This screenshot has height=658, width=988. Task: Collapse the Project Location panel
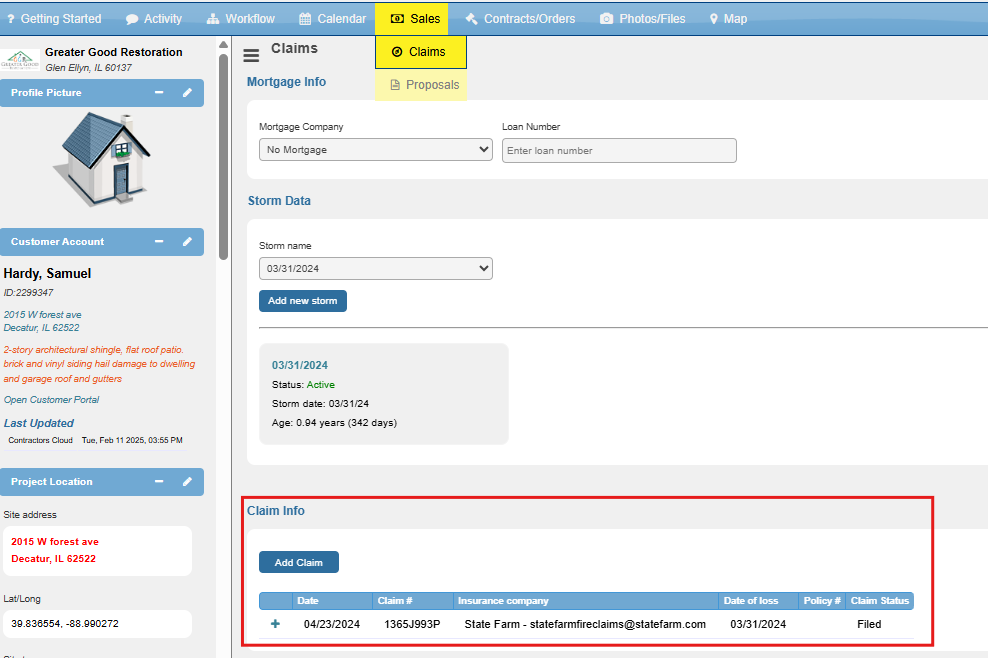(159, 482)
